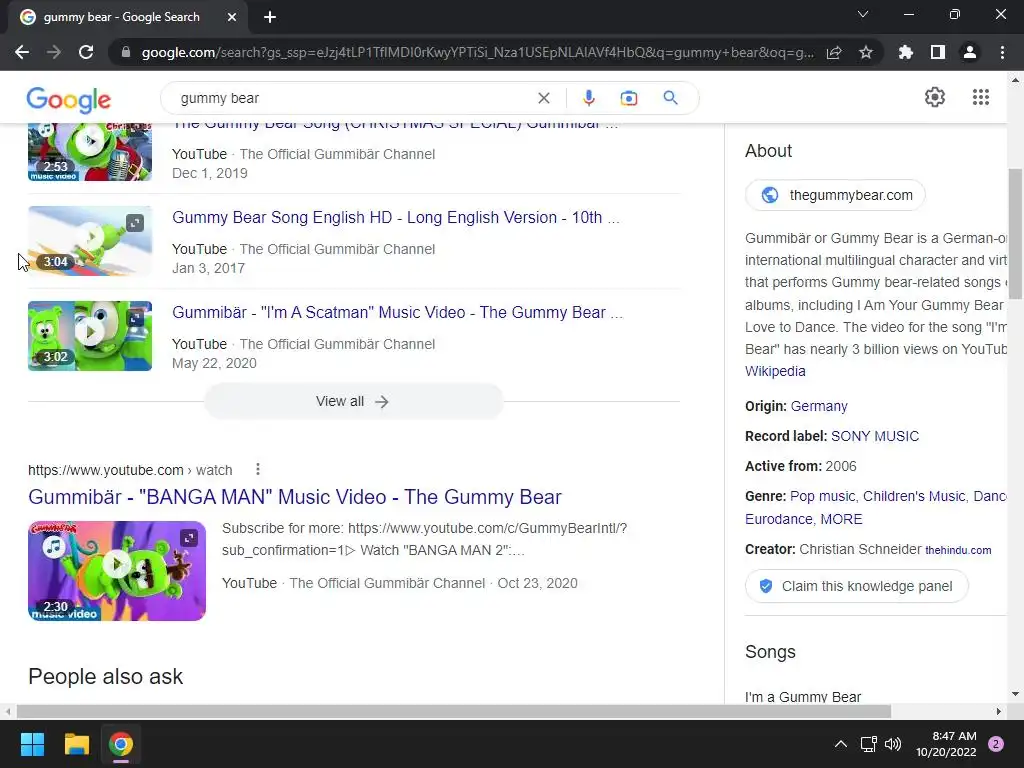
Task: Close the gummy bear search tab
Action: [x=232, y=17]
